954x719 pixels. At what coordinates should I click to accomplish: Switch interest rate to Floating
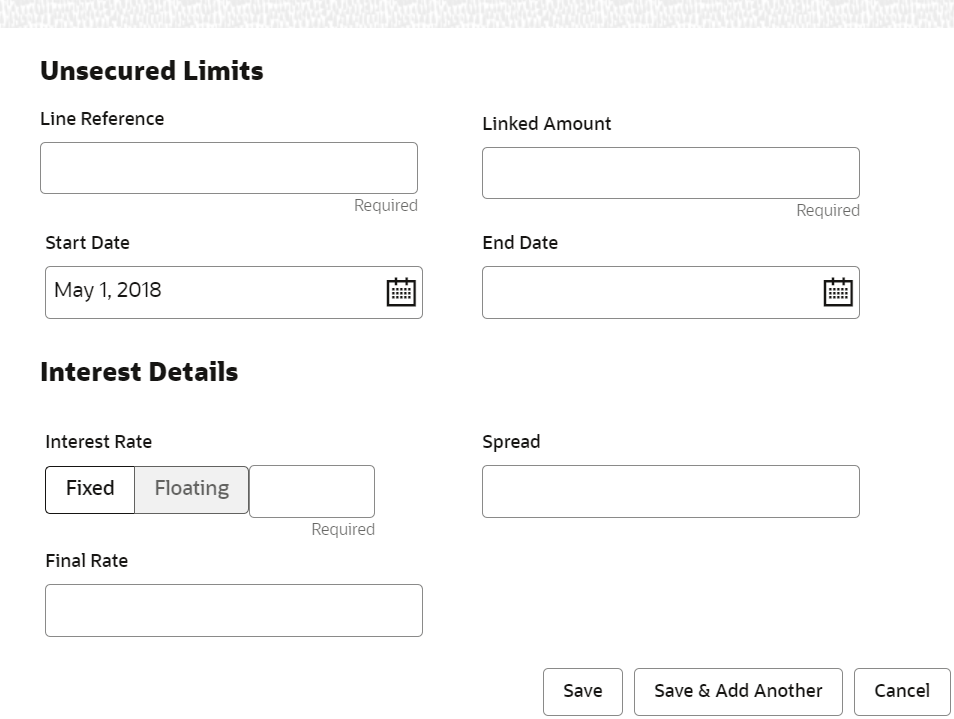pos(192,489)
